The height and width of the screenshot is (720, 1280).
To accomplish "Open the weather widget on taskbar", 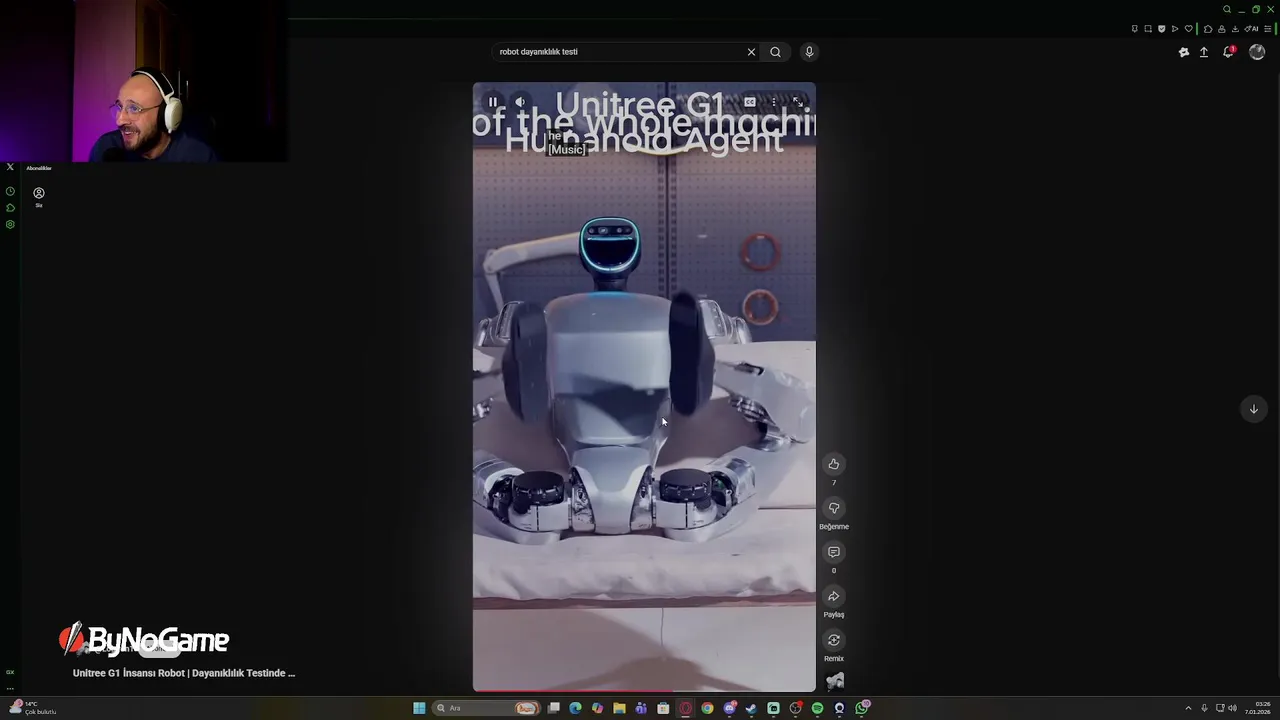I will 32,708.
